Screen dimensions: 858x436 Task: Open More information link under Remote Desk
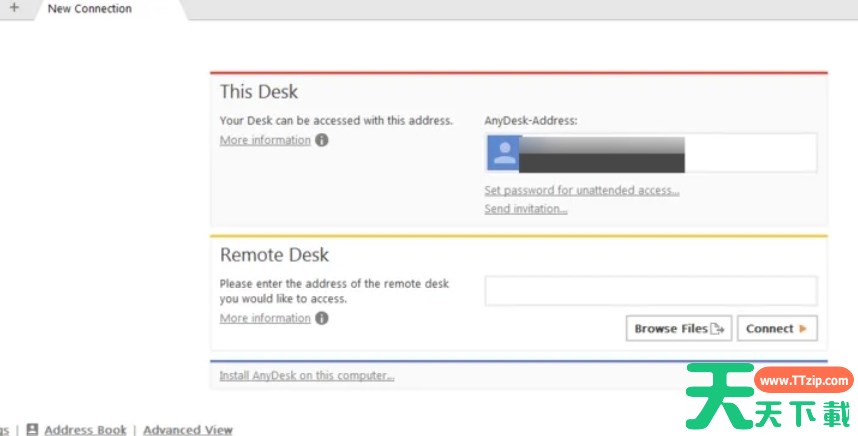265,319
